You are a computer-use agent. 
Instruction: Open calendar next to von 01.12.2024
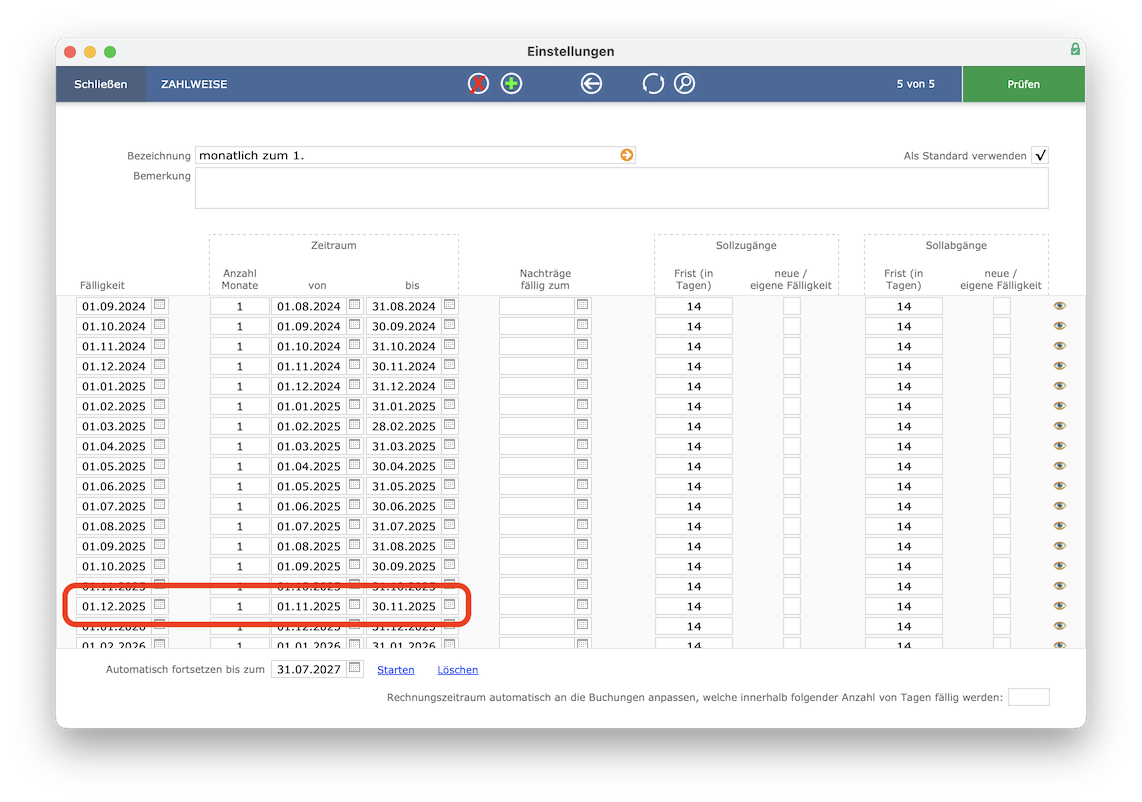pos(355,385)
